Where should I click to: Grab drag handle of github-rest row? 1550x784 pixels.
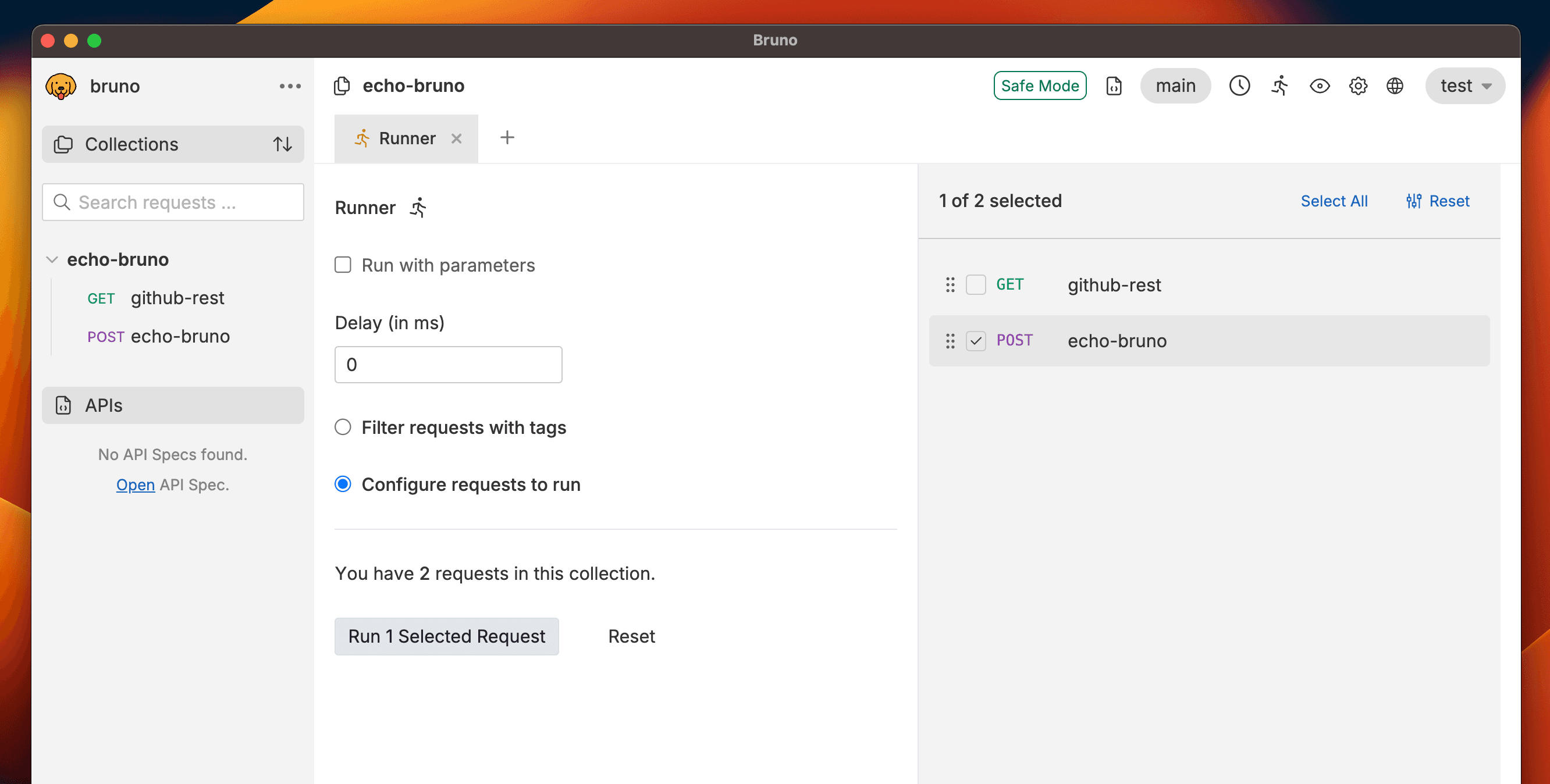click(x=950, y=284)
